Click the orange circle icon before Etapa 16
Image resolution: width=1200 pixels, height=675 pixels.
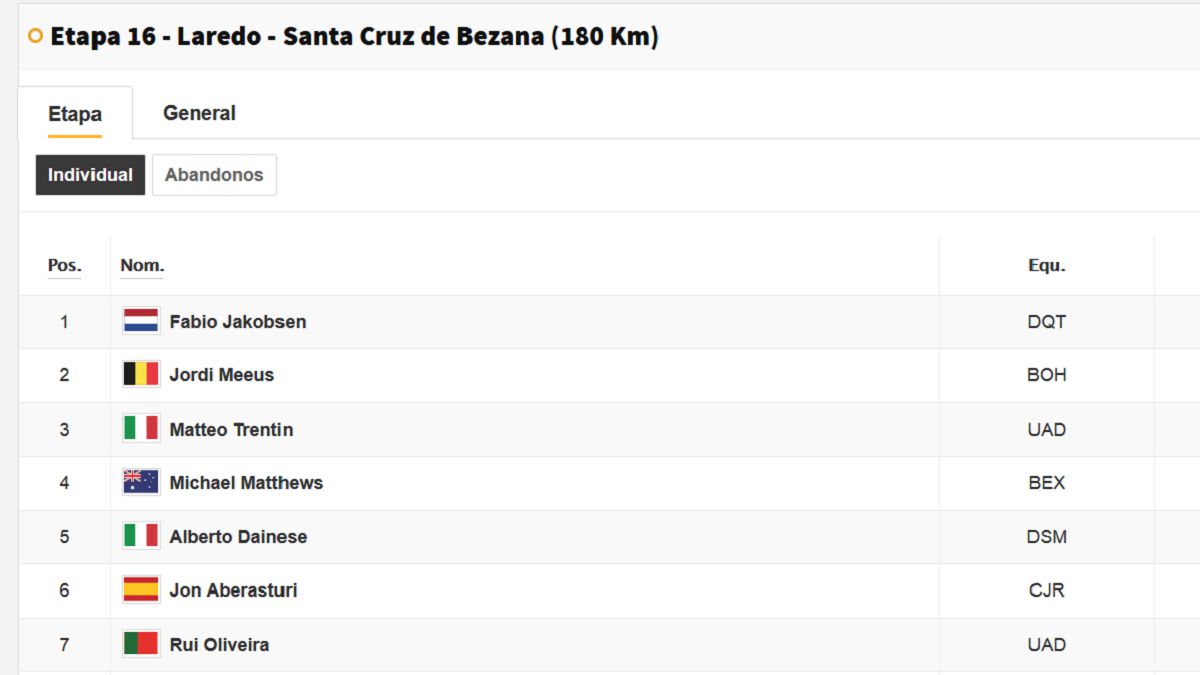[x=36, y=36]
